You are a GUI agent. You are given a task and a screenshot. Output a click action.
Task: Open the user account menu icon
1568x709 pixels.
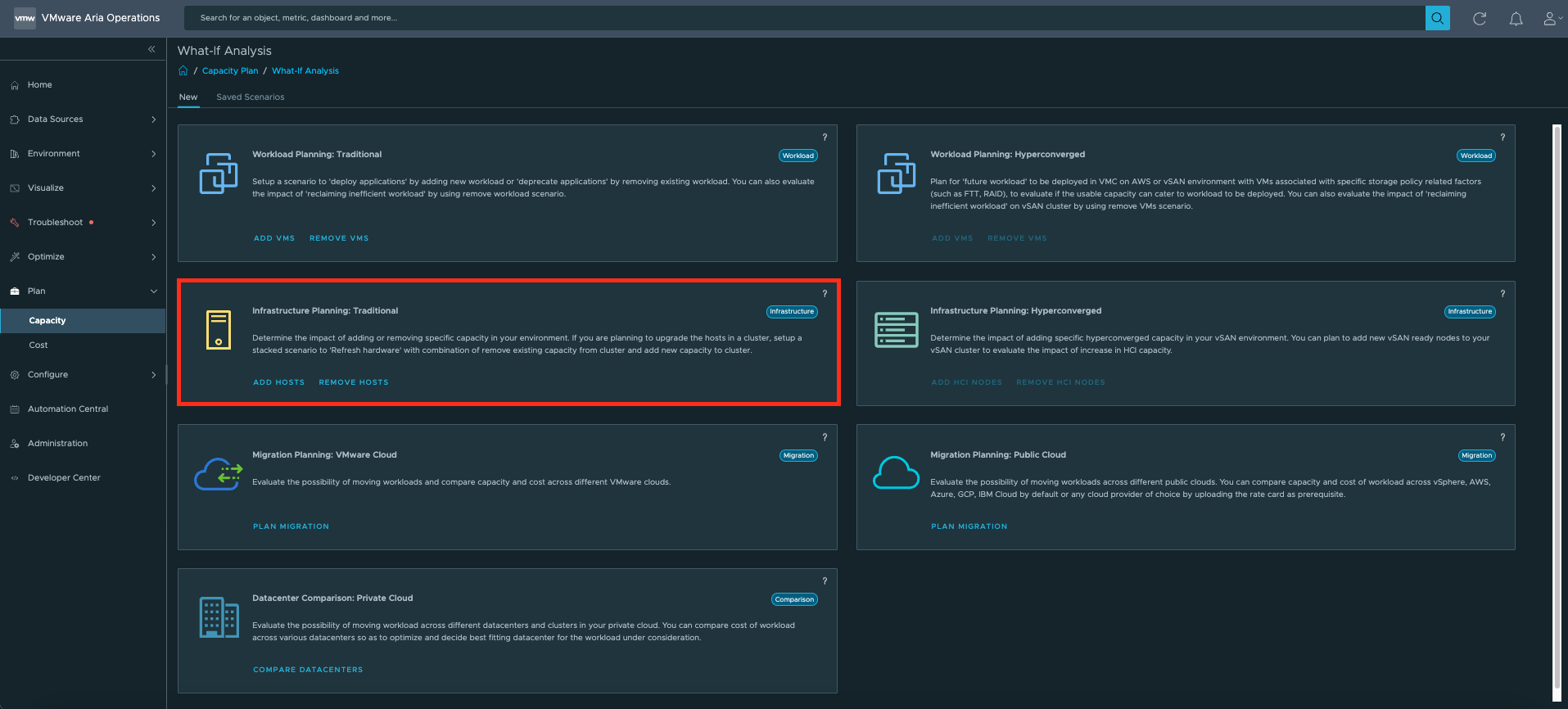tap(1552, 18)
